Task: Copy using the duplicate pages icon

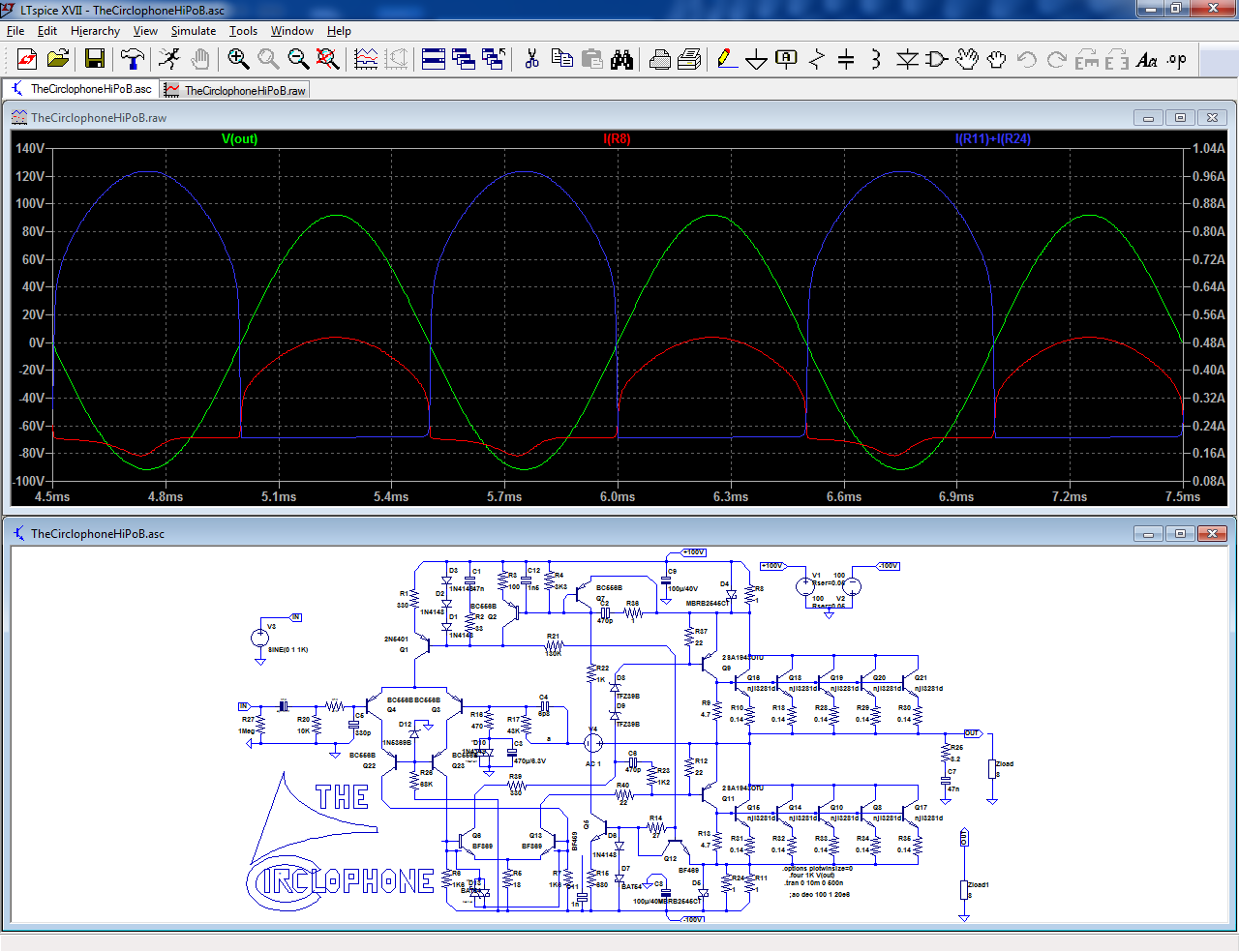Action: point(562,60)
